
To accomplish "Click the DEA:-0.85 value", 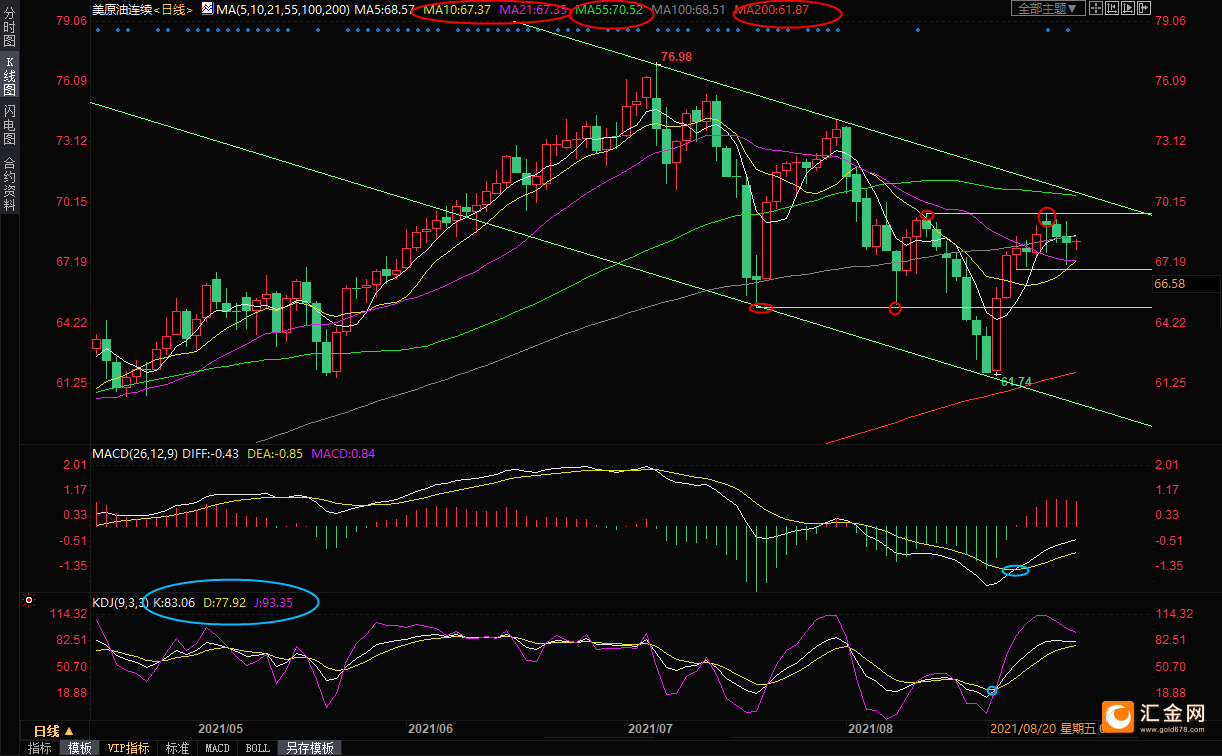I will point(276,454).
